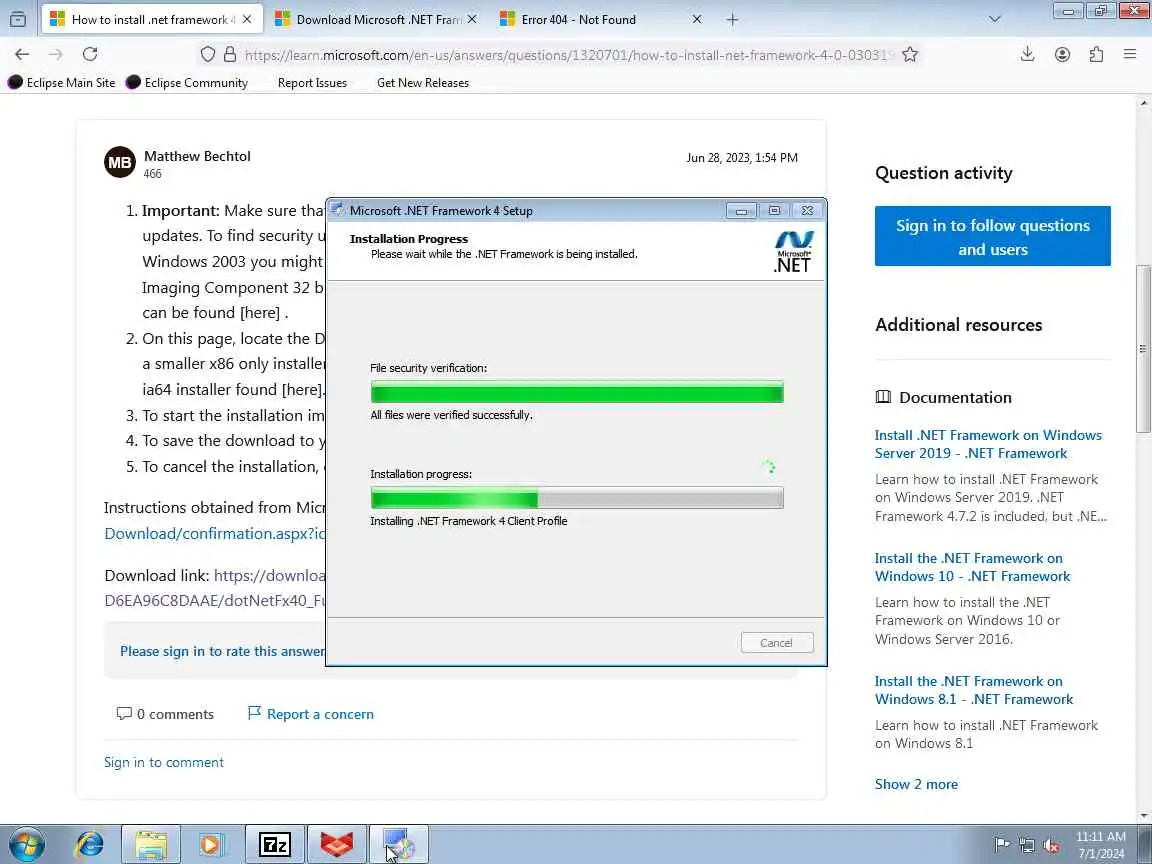Open the extensions puzzle icon
Image resolution: width=1152 pixels, height=864 pixels.
(1096, 54)
